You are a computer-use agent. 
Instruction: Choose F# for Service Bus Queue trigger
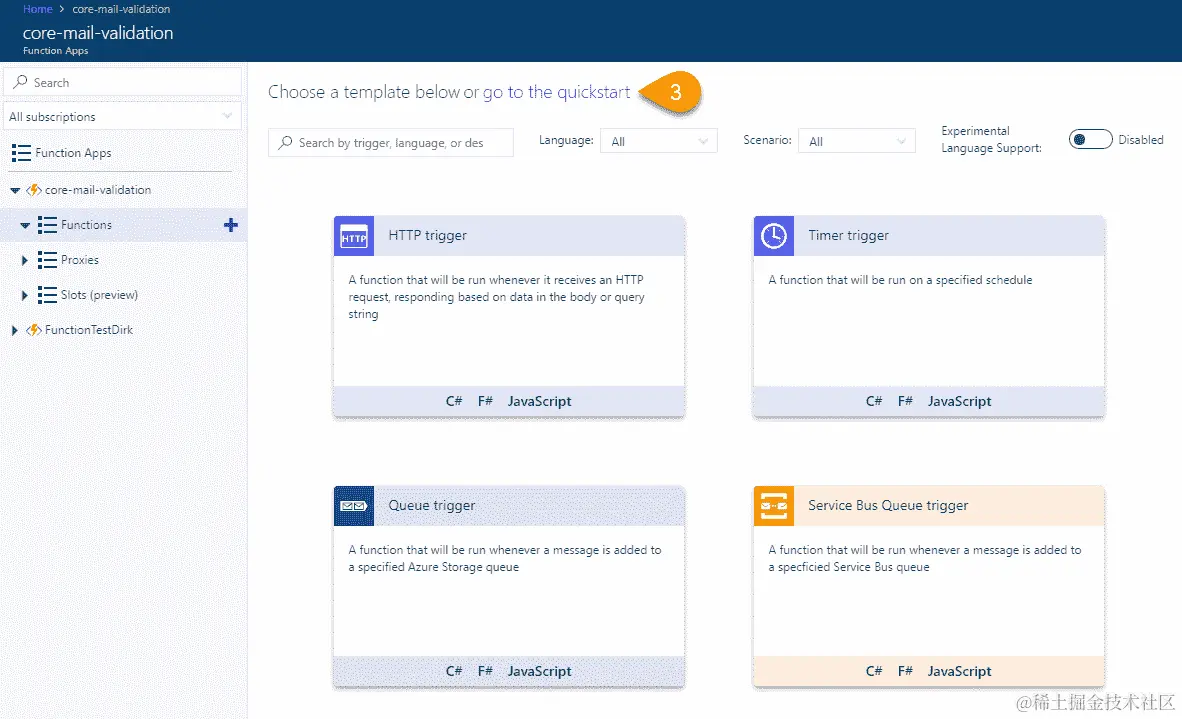[x=905, y=671]
